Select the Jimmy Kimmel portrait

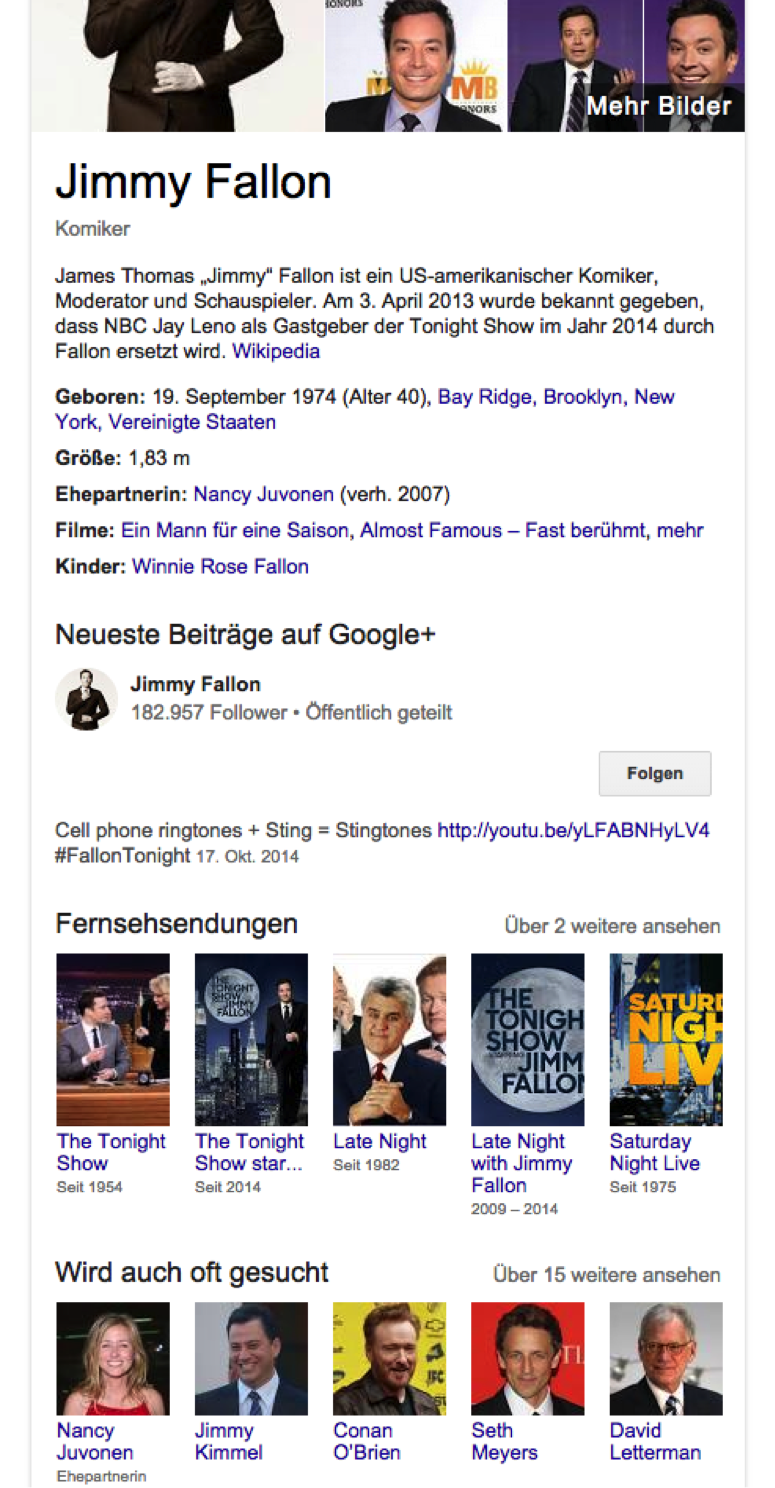tap(251, 1358)
